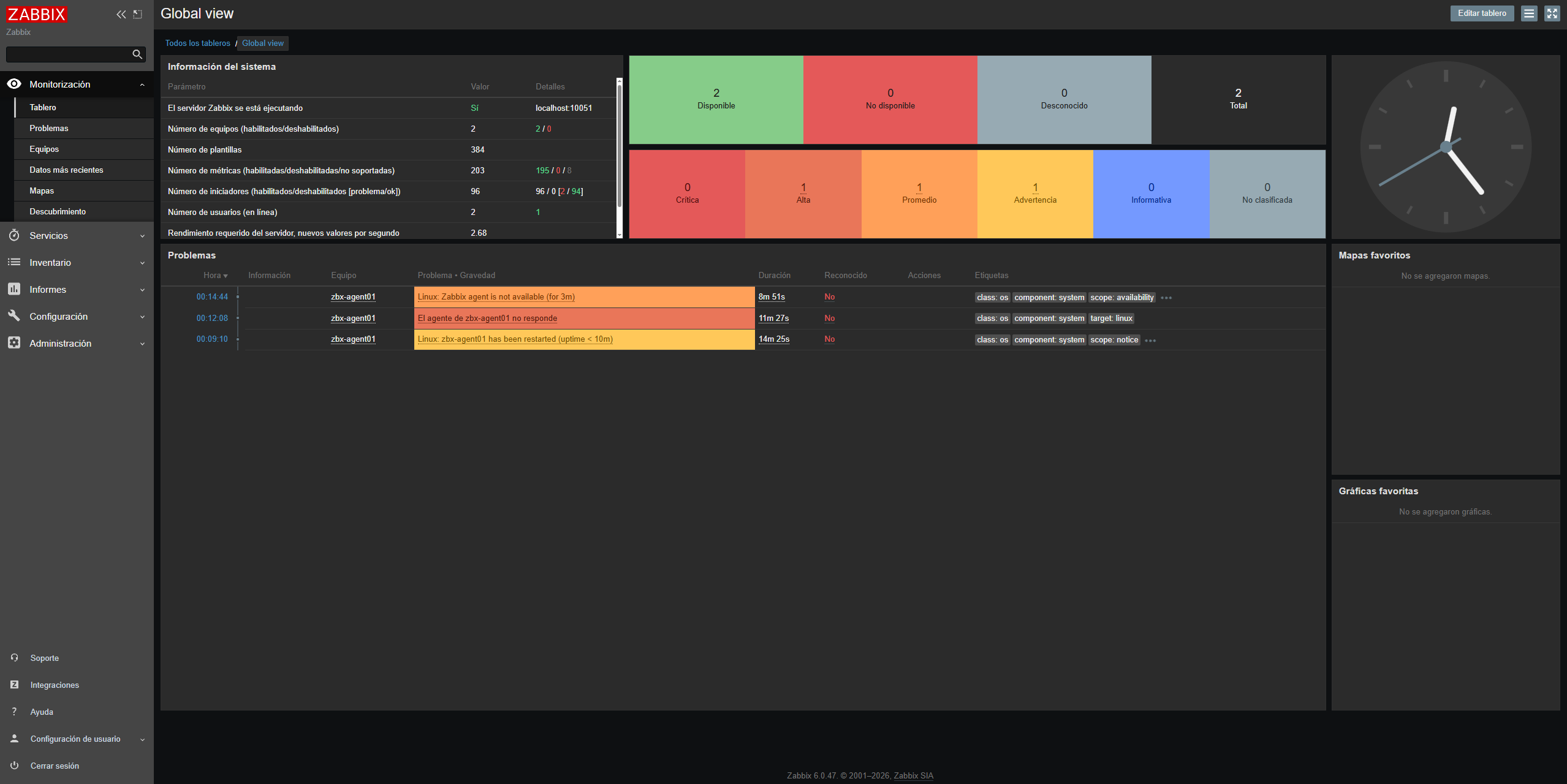Collapse the Monitorización menu section
1567x784 pixels.
(142, 85)
